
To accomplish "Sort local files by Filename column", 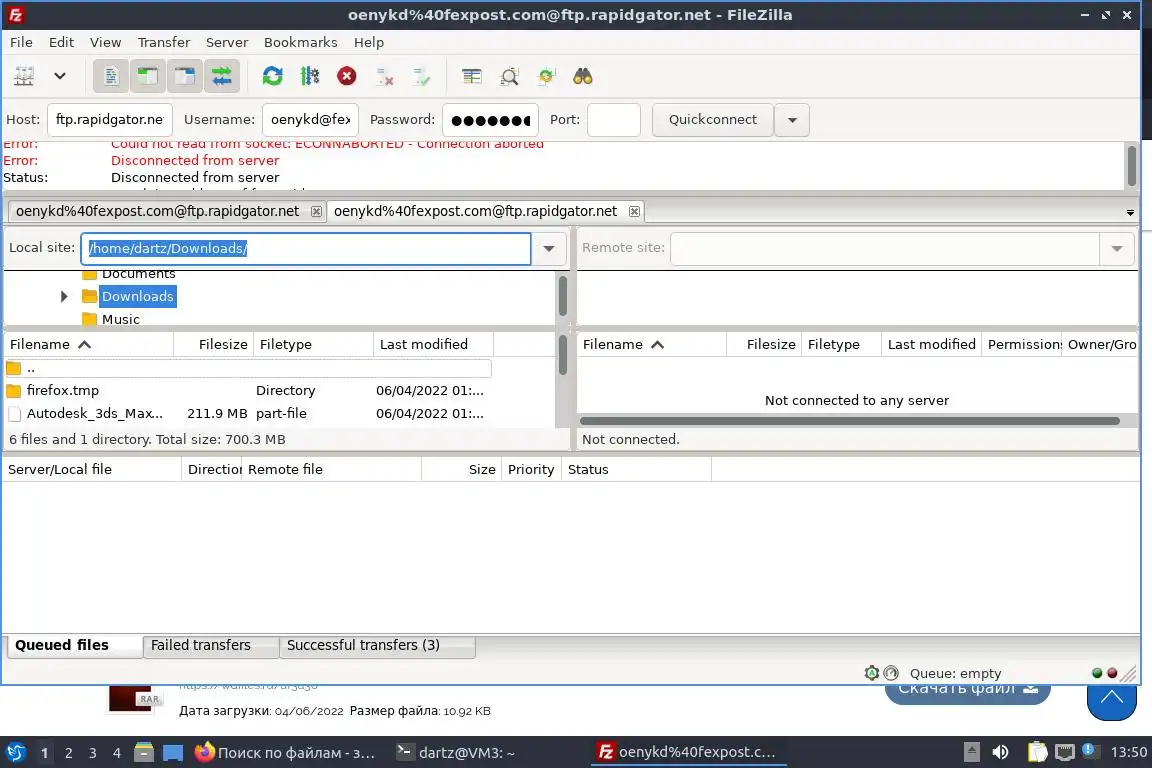I will (x=89, y=344).
